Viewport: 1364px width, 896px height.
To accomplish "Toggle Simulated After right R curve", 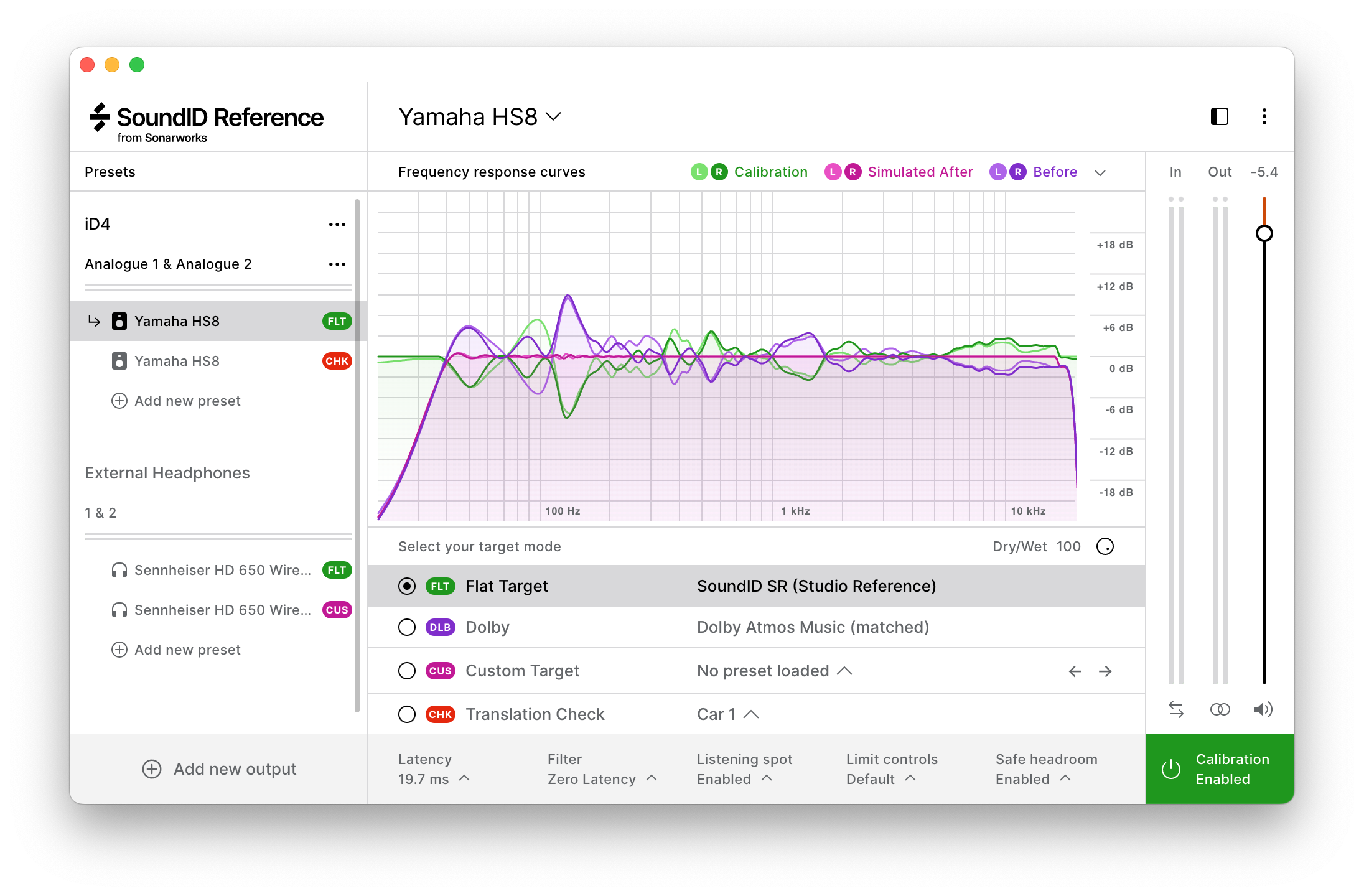I will click(x=853, y=172).
